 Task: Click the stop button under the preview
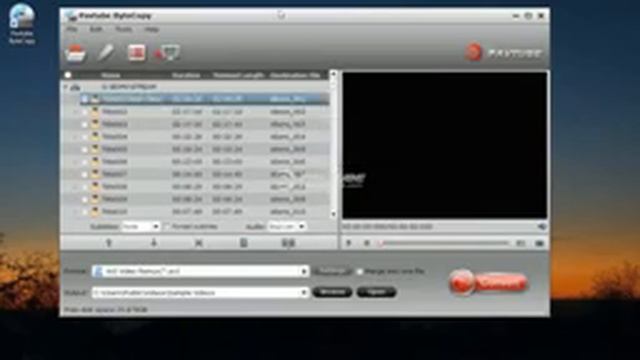coord(367,243)
